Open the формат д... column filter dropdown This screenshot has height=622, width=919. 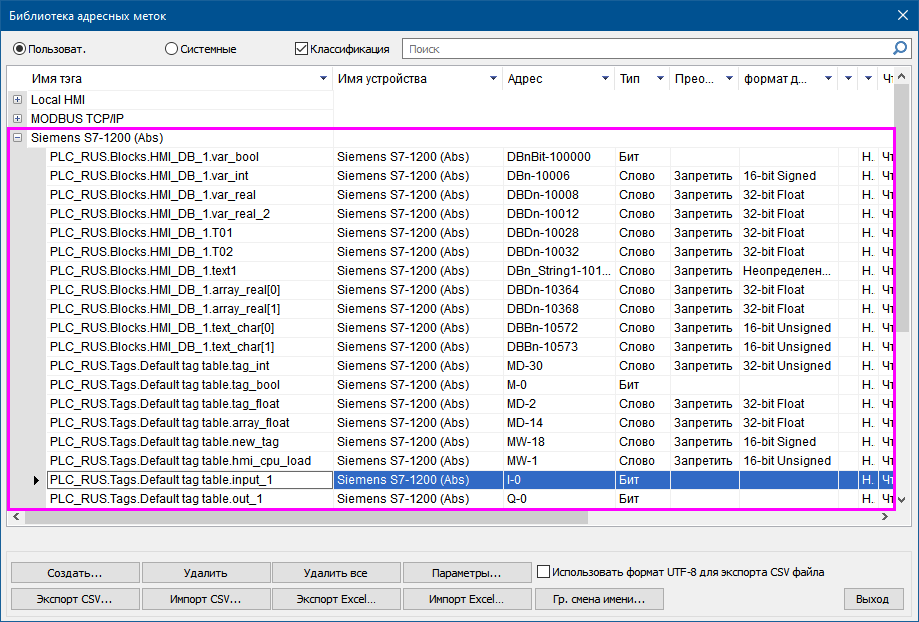coord(828,79)
